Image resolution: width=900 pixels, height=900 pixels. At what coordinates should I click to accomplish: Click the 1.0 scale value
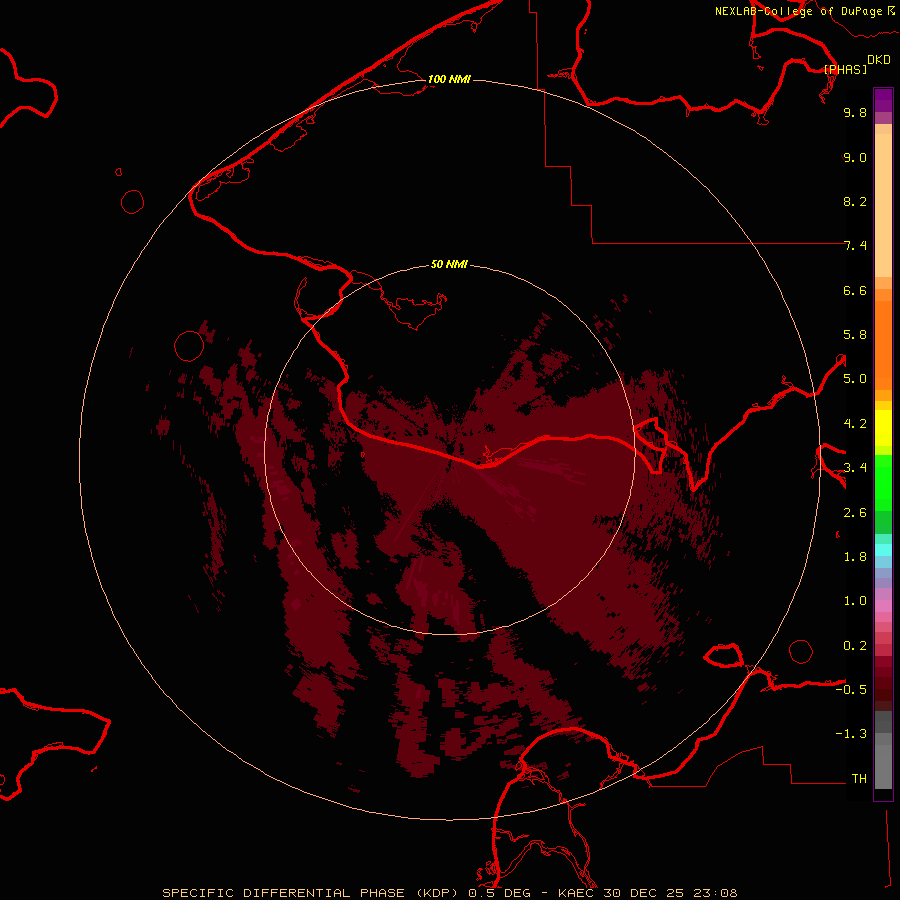[855, 601]
